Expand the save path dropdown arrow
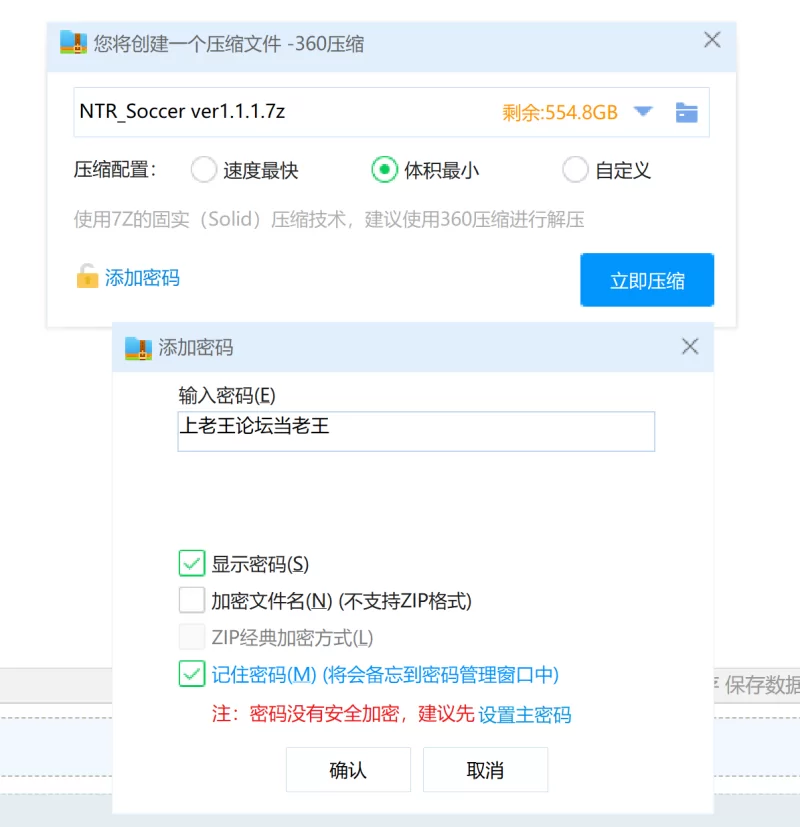Image resolution: width=800 pixels, height=827 pixels. pos(643,111)
